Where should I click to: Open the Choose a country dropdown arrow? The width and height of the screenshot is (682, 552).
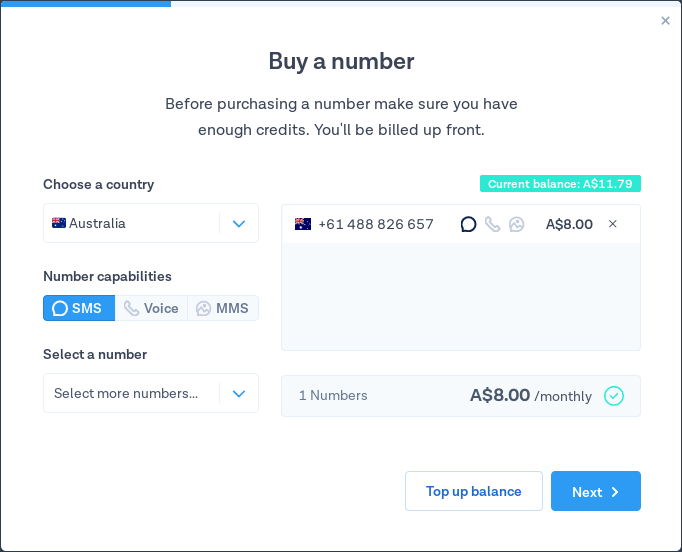(239, 224)
